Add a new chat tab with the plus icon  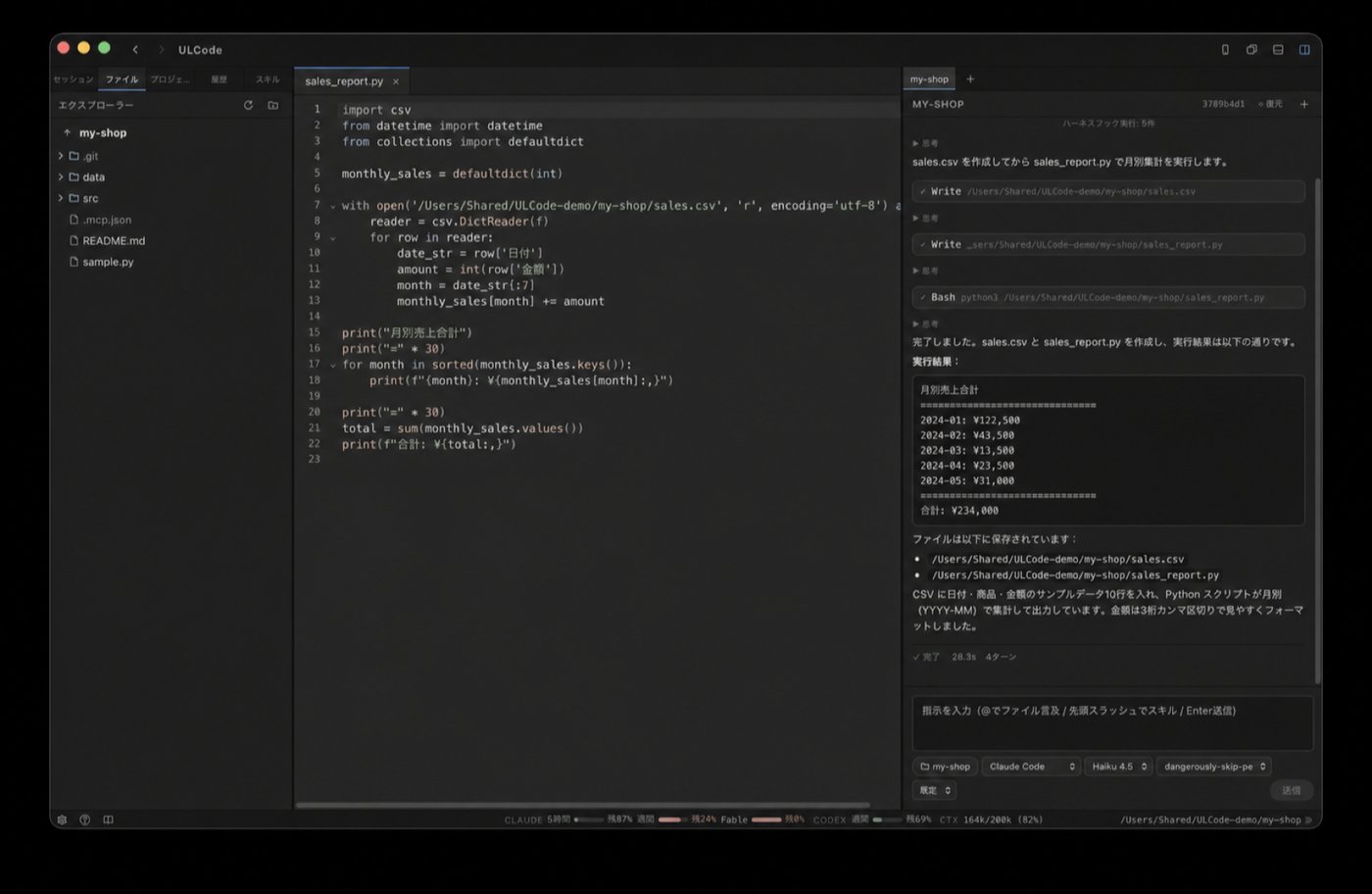point(970,79)
